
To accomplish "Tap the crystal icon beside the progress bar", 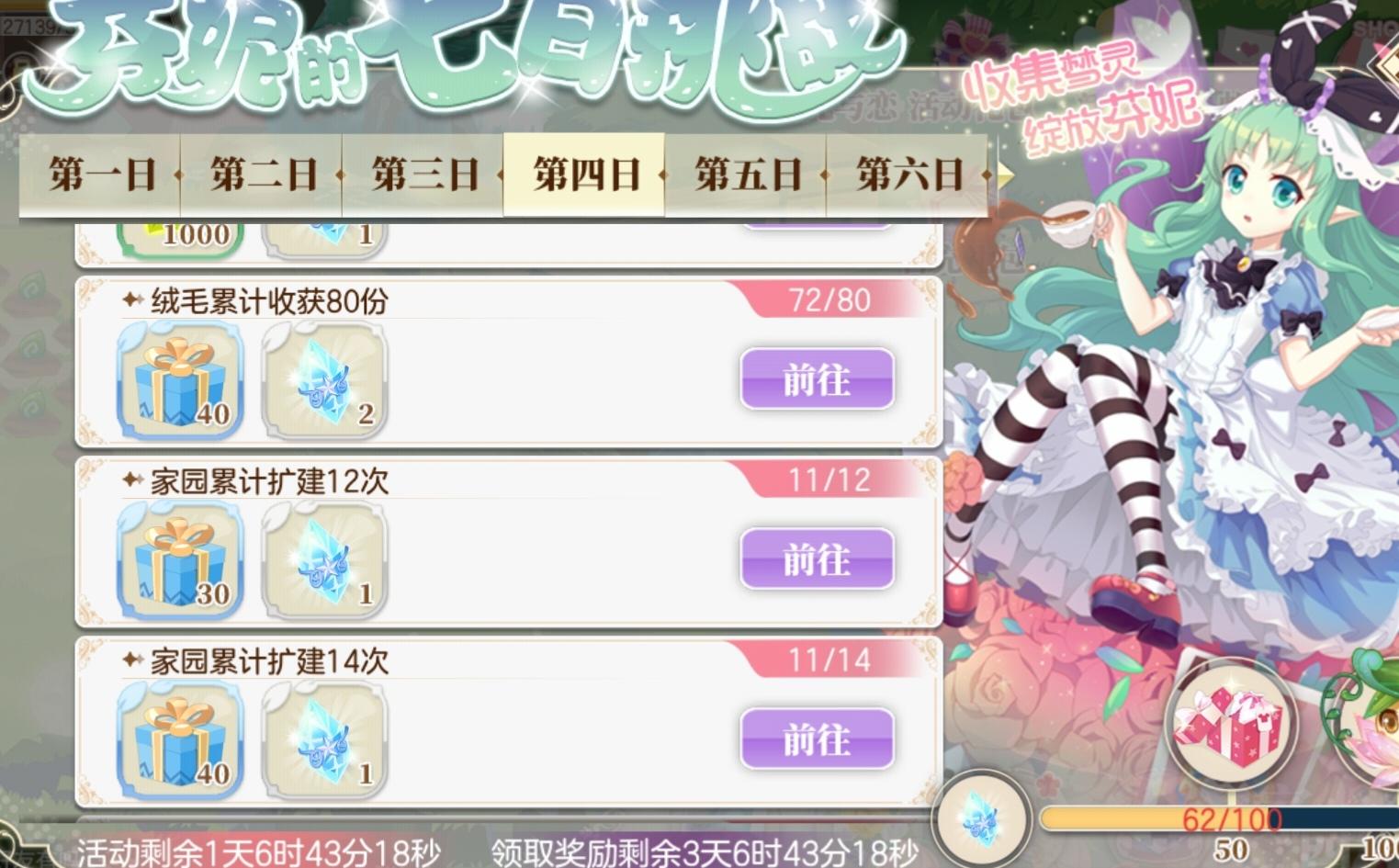I will (980, 817).
